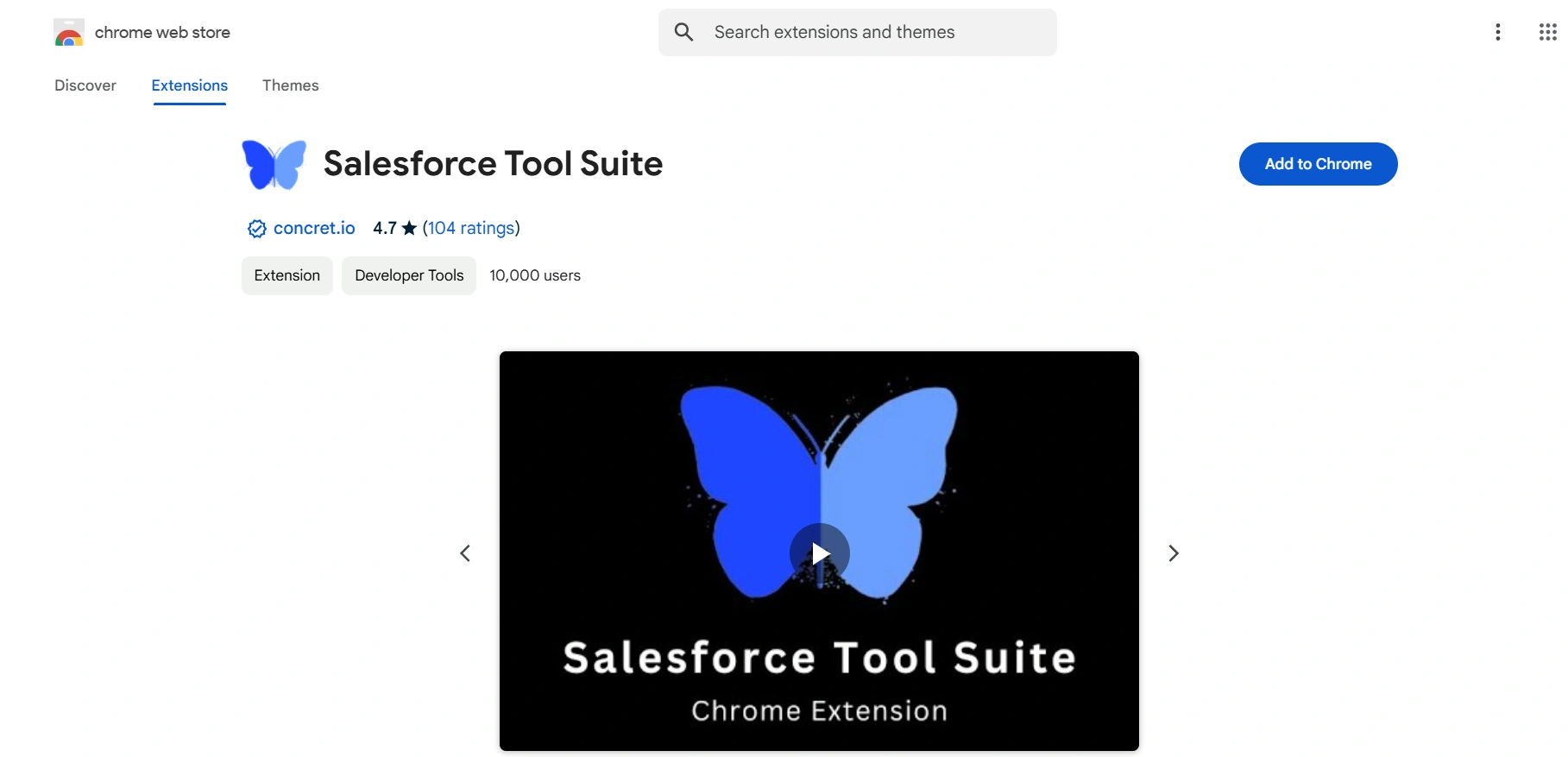Open the Discover tab
The width and height of the screenshot is (1568, 757).
[85, 85]
